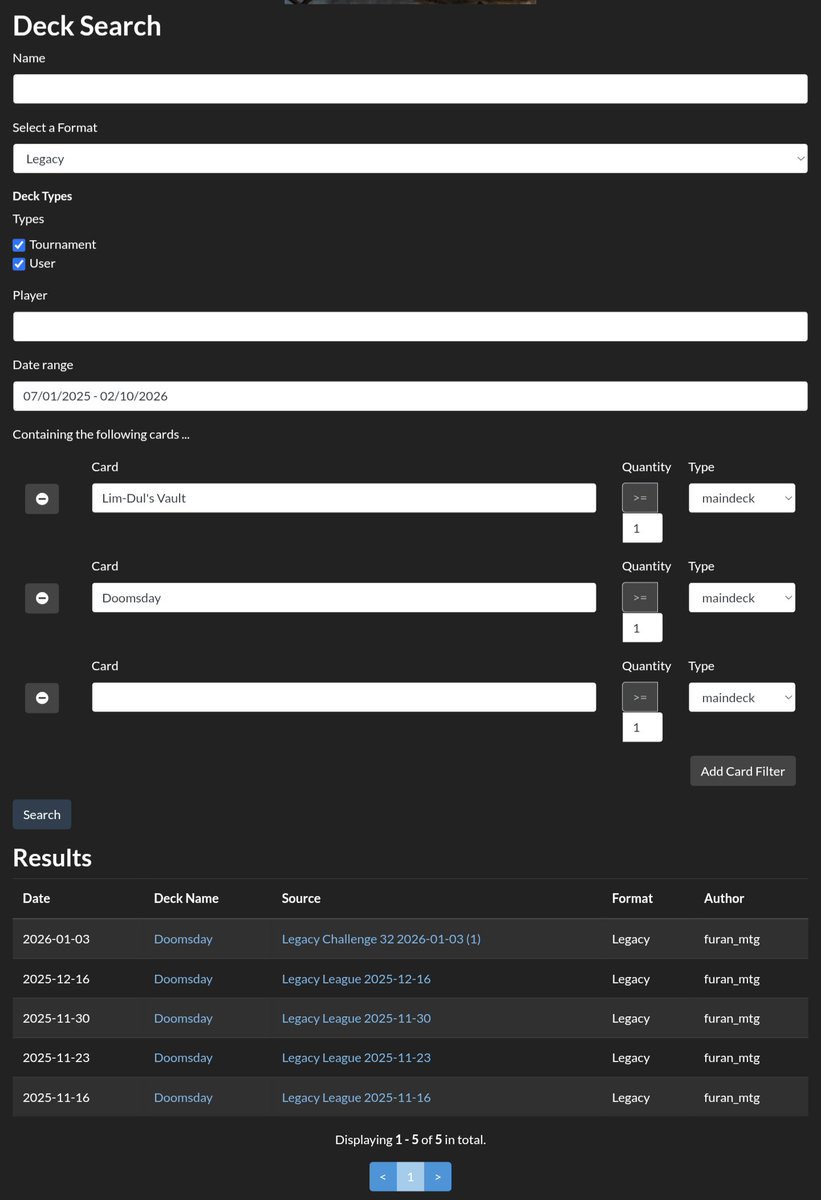Edit quantity value for Lim-Dul's Vault

pyautogui.click(x=642, y=528)
